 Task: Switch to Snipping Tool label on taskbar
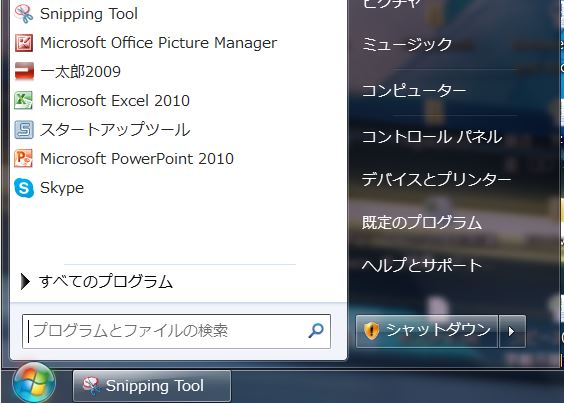(x=155, y=386)
